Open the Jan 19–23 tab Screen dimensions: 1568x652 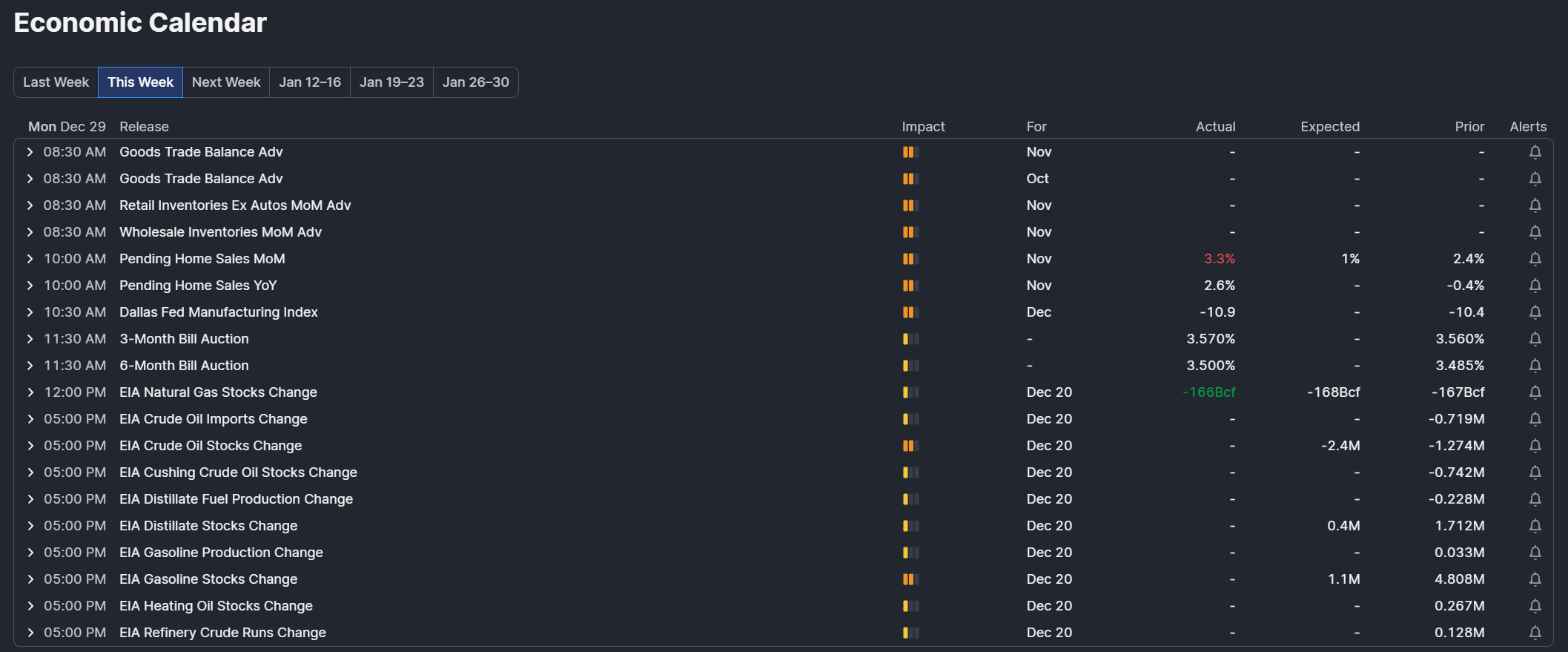pyautogui.click(x=391, y=82)
